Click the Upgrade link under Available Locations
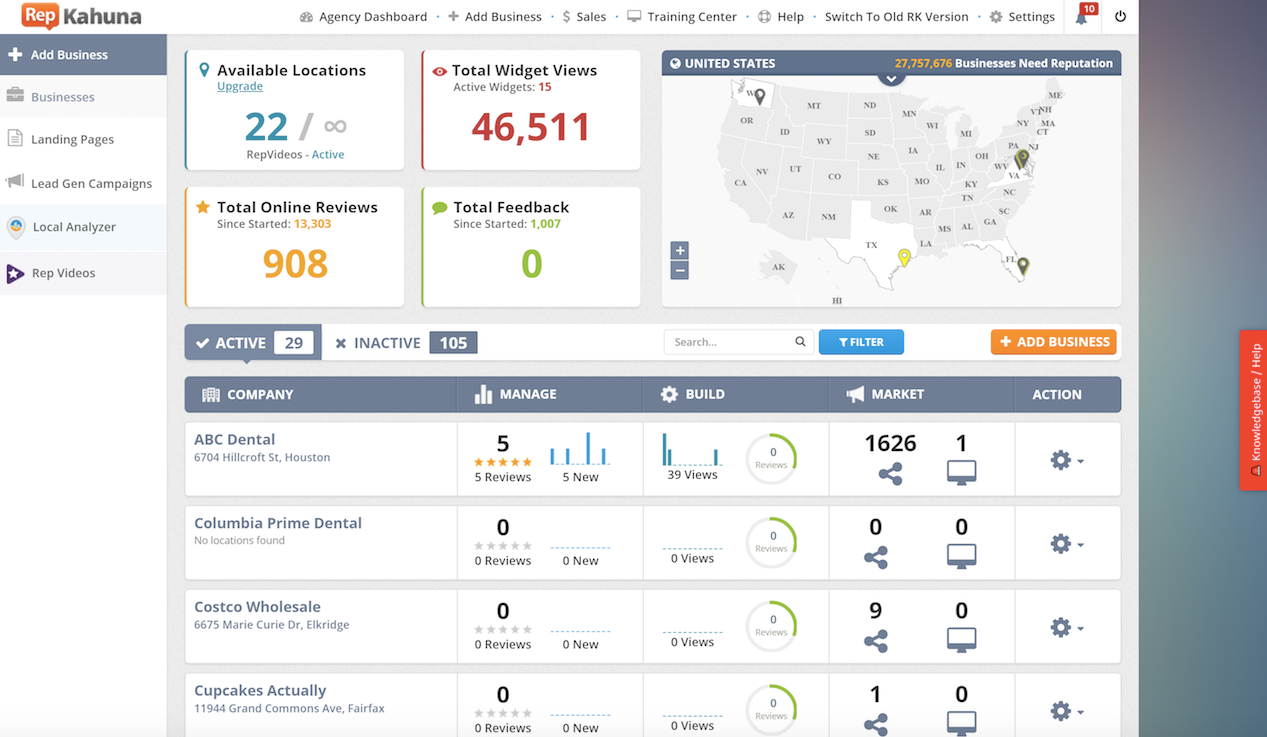The width and height of the screenshot is (1267, 737). (x=240, y=87)
